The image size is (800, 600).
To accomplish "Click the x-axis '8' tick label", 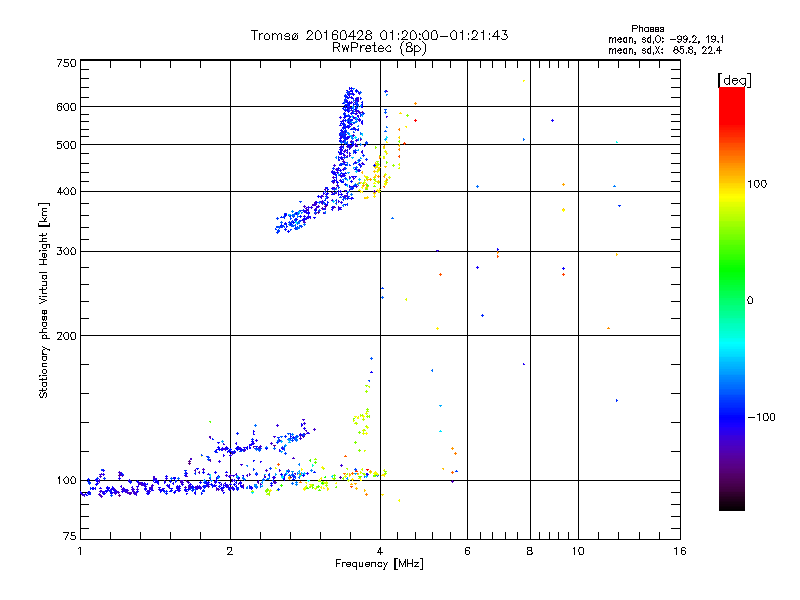I will [530, 551].
